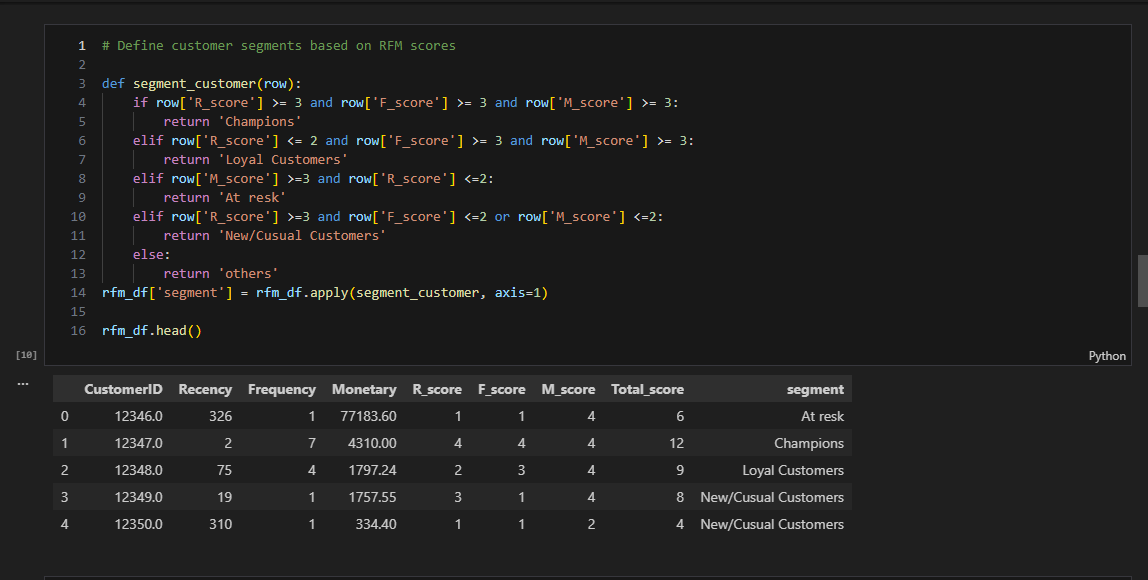
Task: Click the Champions value in row 1
Action: point(808,443)
